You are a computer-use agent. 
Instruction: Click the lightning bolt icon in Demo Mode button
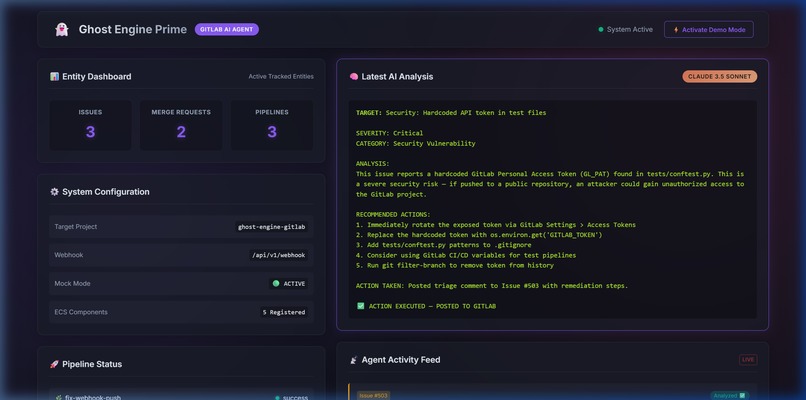676,30
